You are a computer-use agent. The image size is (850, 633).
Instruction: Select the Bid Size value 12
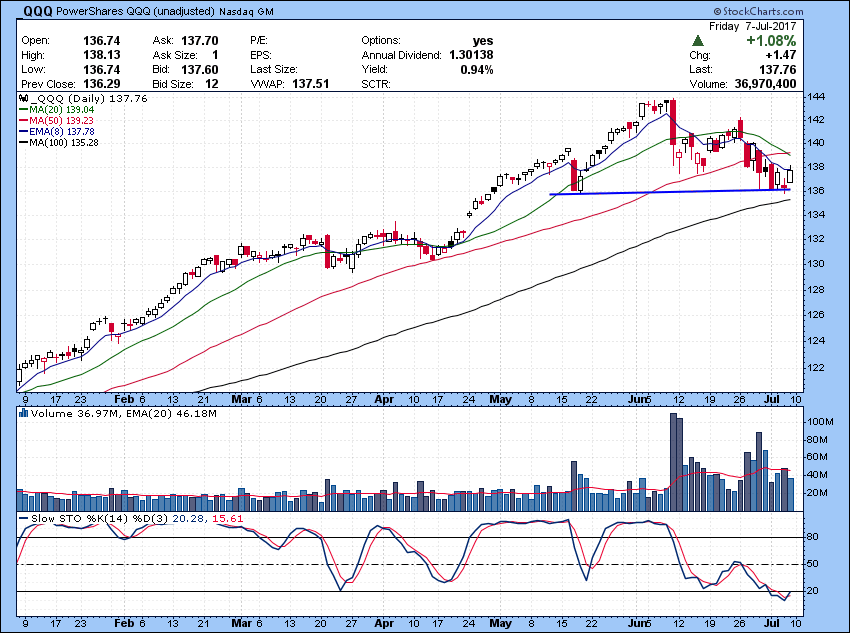pos(211,84)
